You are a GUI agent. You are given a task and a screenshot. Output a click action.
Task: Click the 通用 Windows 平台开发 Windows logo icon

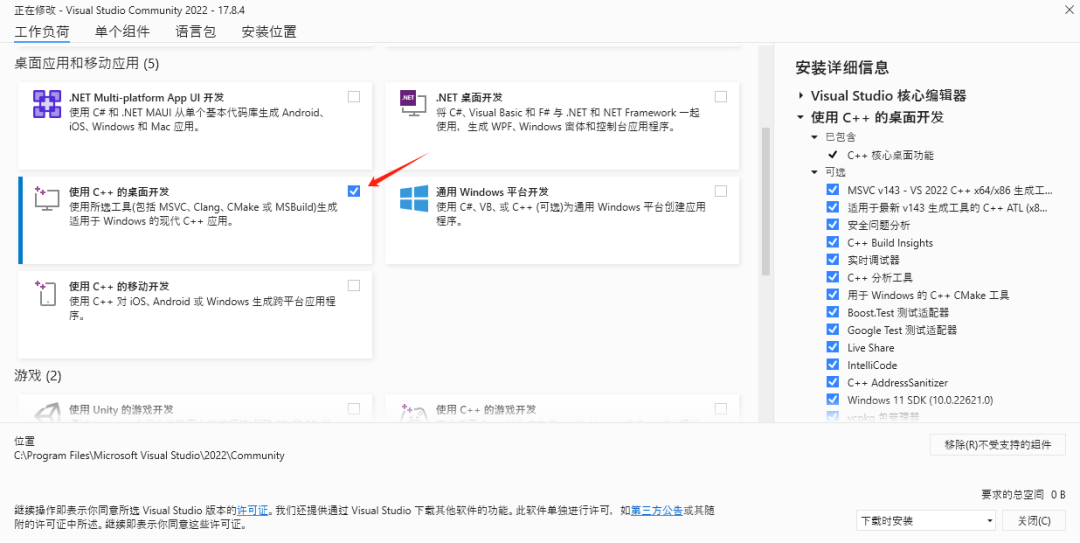(x=414, y=198)
